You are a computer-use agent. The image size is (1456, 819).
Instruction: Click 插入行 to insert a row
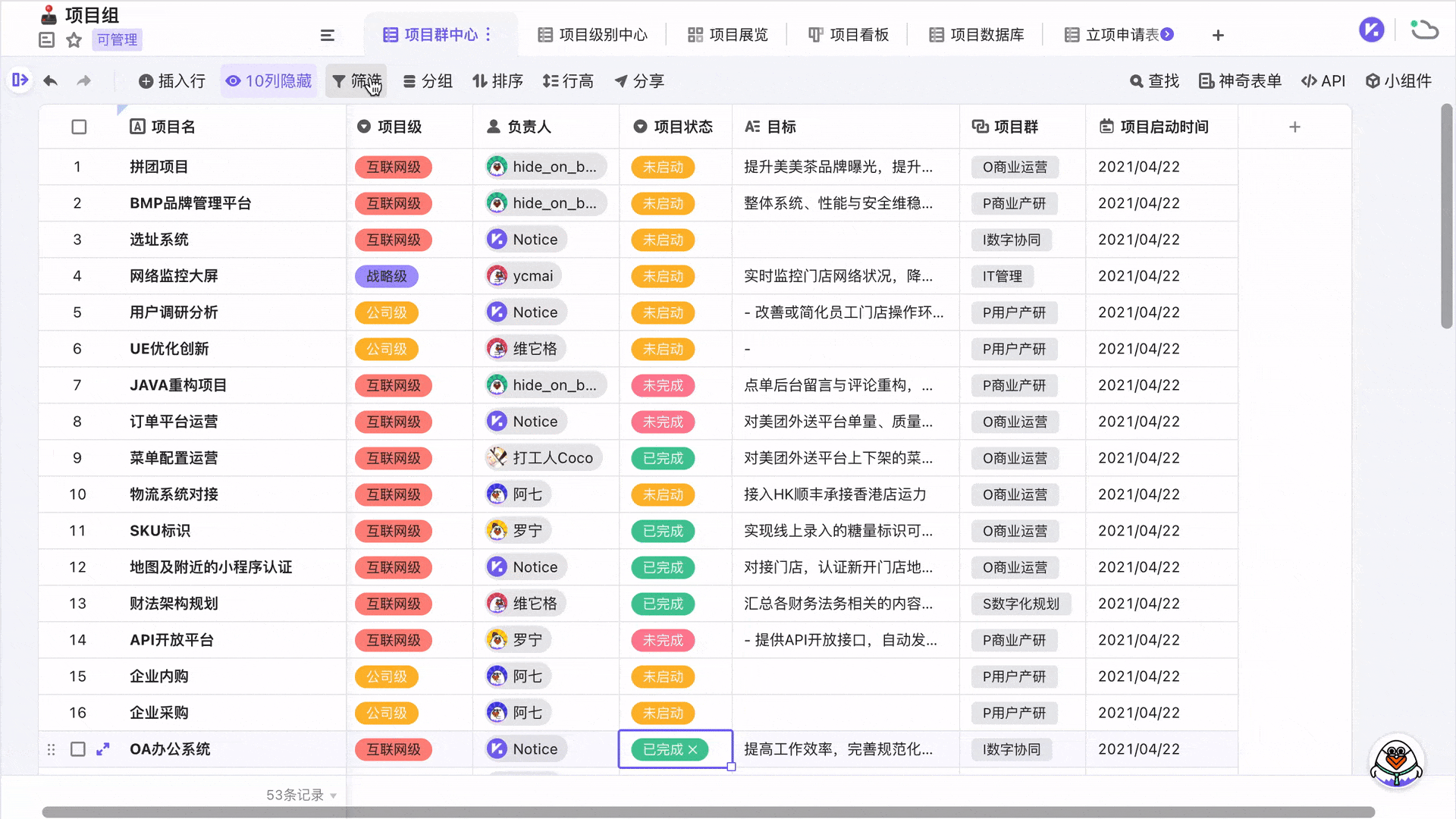tap(172, 80)
